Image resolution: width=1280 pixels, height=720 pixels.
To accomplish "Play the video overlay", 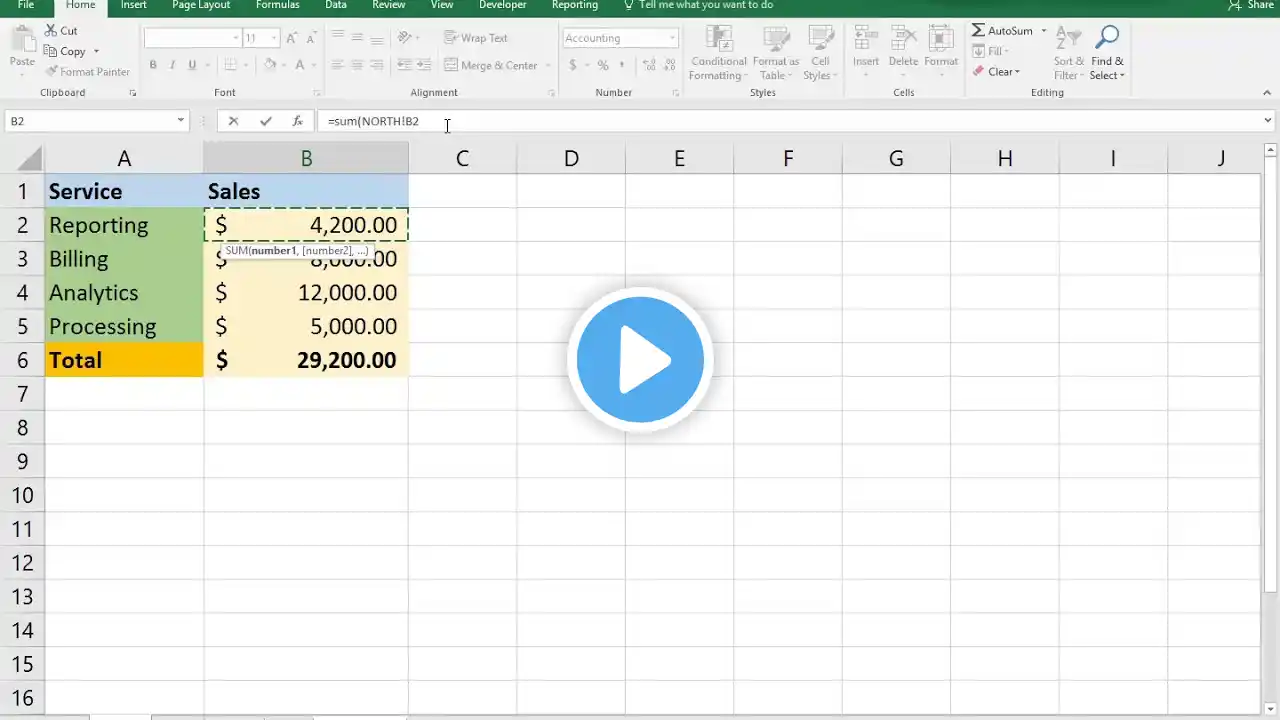I will pos(640,360).
